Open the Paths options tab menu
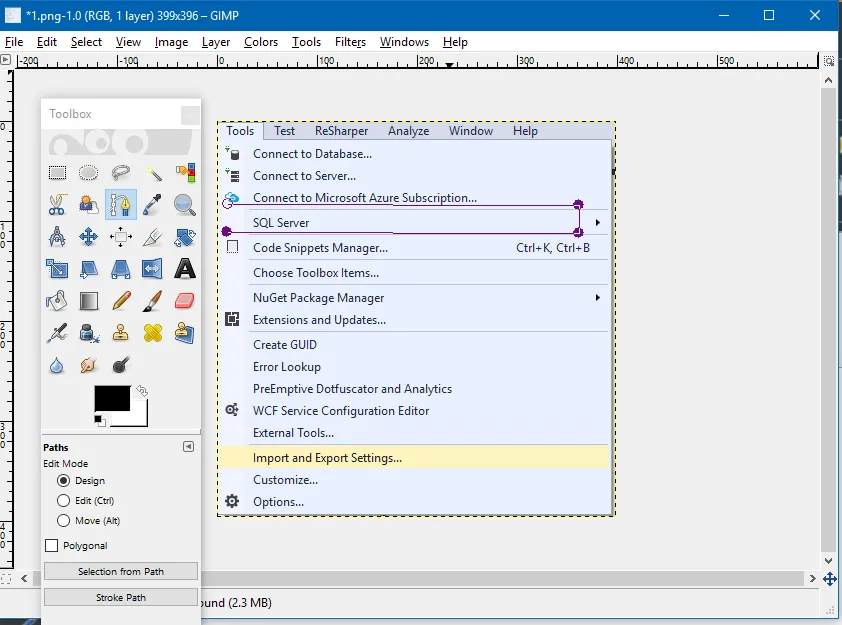 pyautogui.click(x=188, y=447)
